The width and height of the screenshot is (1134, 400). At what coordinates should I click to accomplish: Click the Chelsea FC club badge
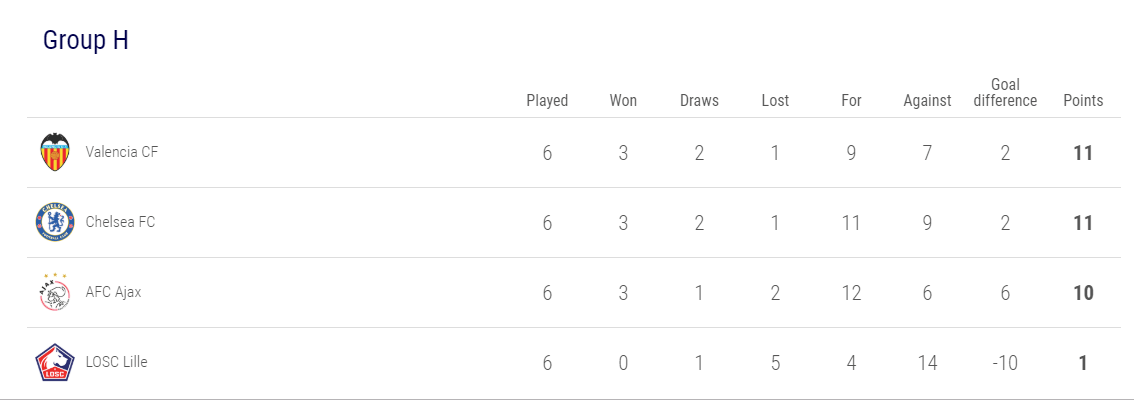pyautogui.click(x=54, y=222)
